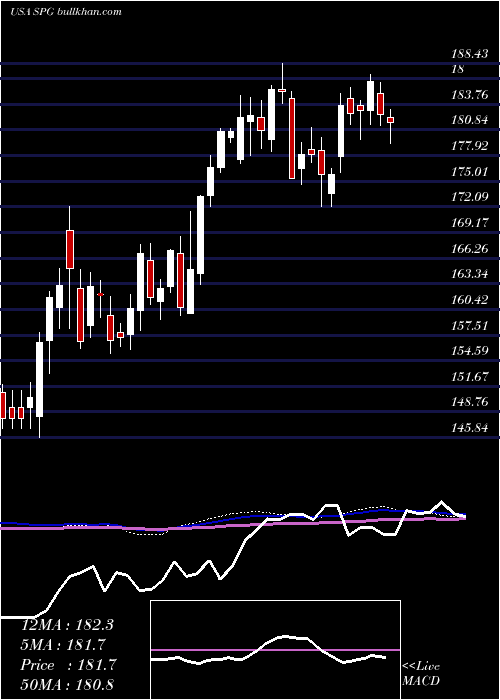Click the 169.17 price axis label
This screenshot has width=500, height=700.
[x=469, y=223]
